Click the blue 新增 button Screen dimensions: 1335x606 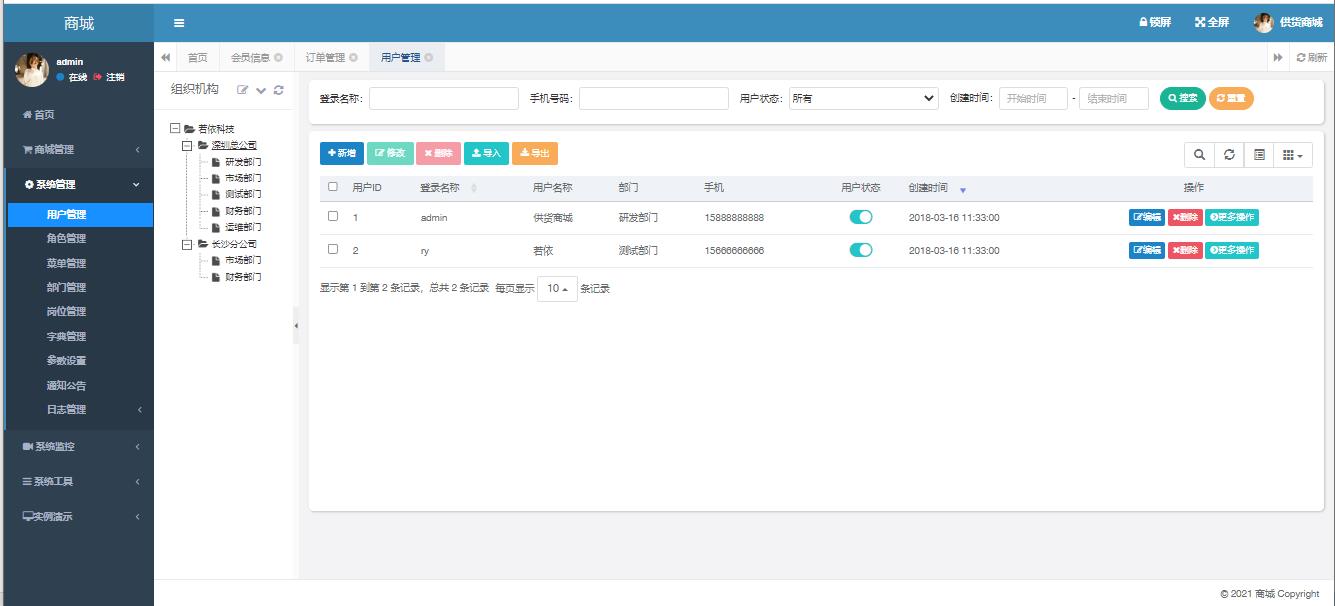point(341,153)
